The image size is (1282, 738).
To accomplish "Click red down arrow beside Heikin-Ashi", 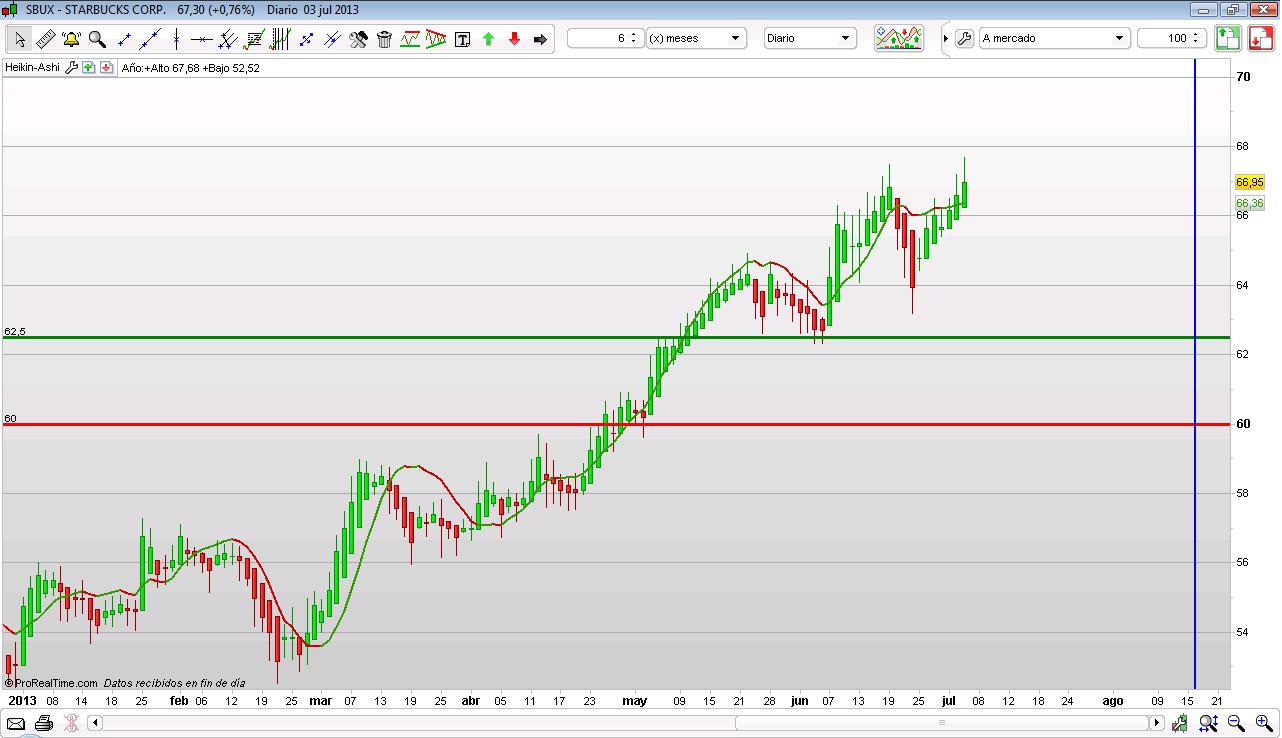I will [x=105, y=68].
